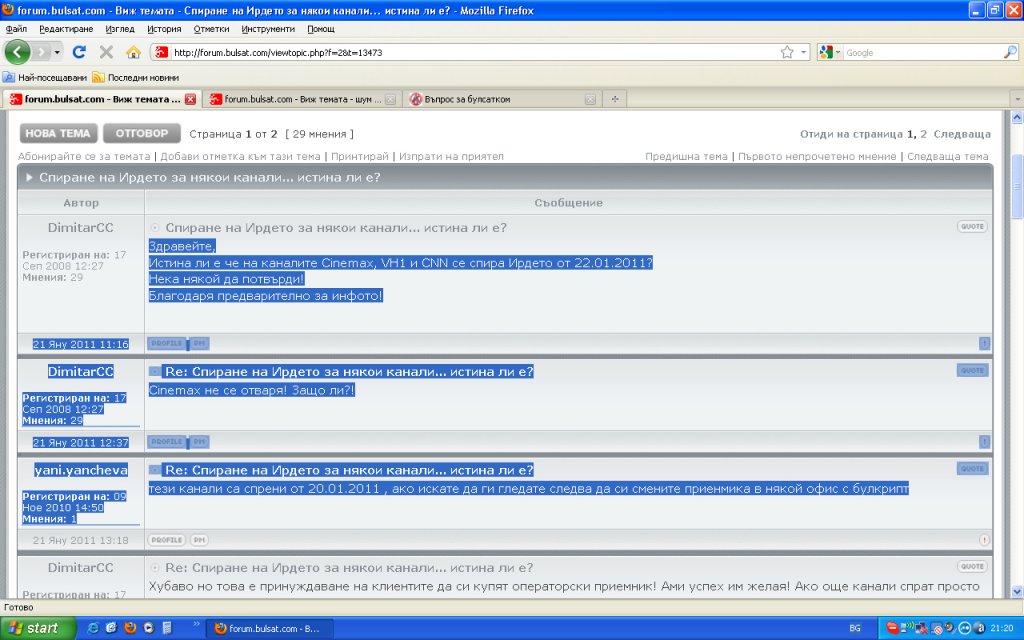The image size is (1024, 640).
Task: Open the back/forward history dropdown
Action: (x=57, y=52)
